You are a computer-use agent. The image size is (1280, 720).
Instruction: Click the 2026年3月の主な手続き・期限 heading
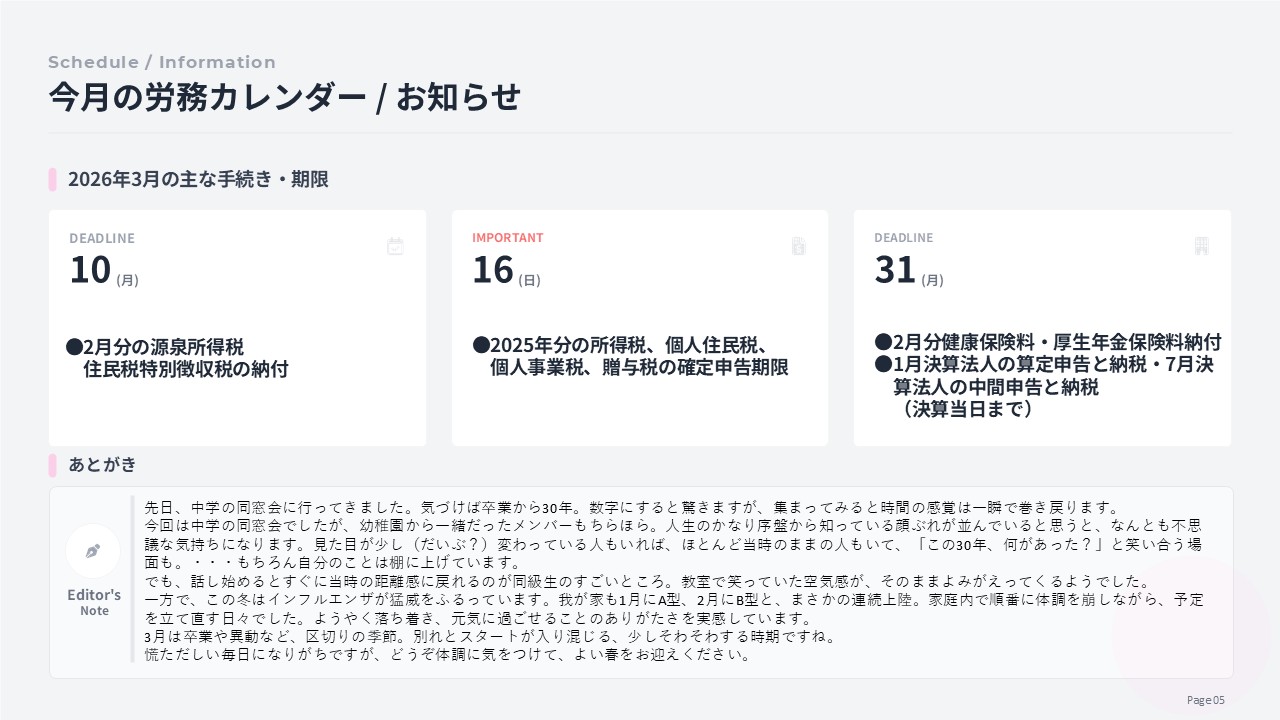point(198,180)
